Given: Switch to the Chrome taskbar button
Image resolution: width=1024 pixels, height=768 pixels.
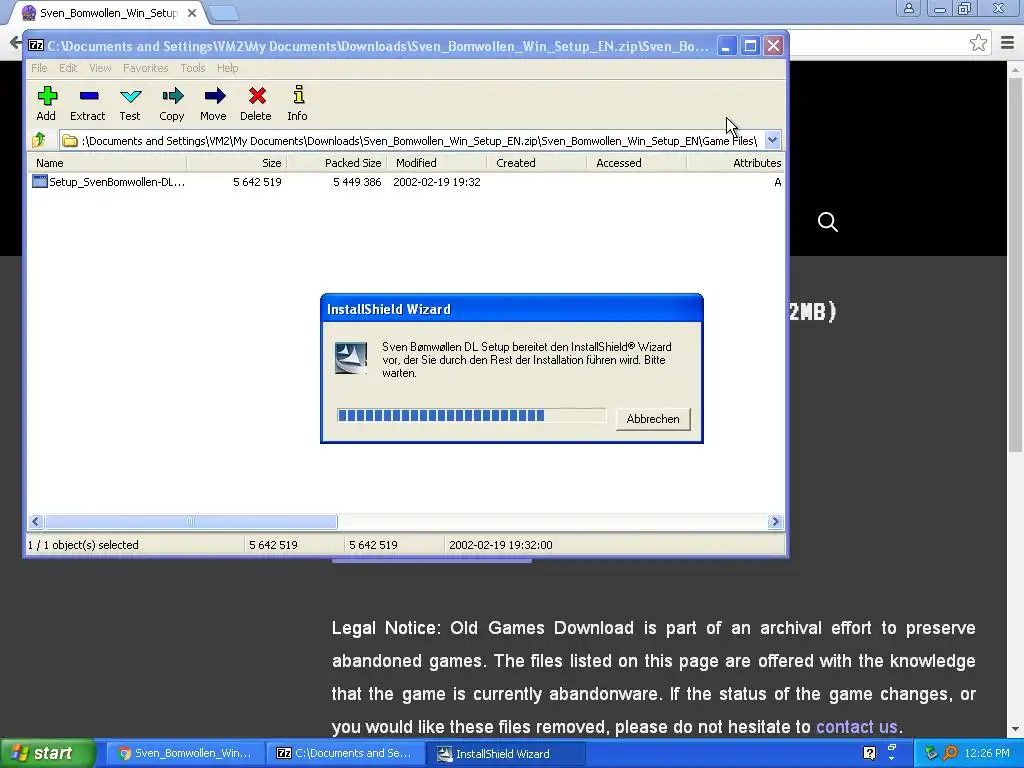Looking at the screenshot, I should (185, 753).
